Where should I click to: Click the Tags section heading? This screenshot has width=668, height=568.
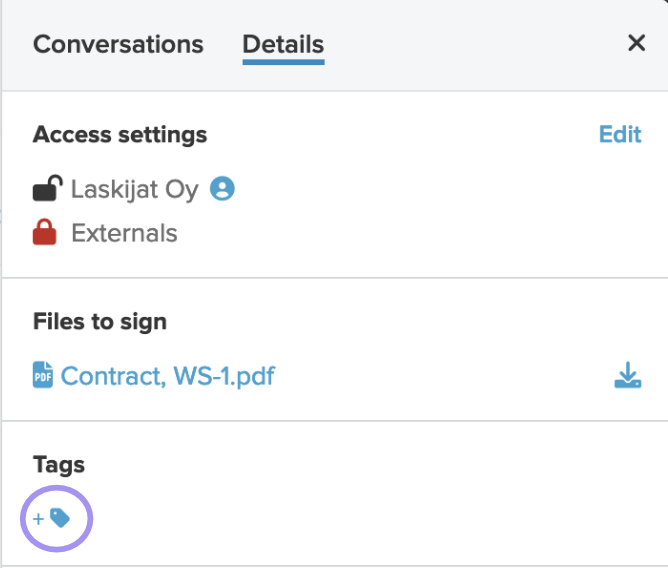[x=59, y=465]
